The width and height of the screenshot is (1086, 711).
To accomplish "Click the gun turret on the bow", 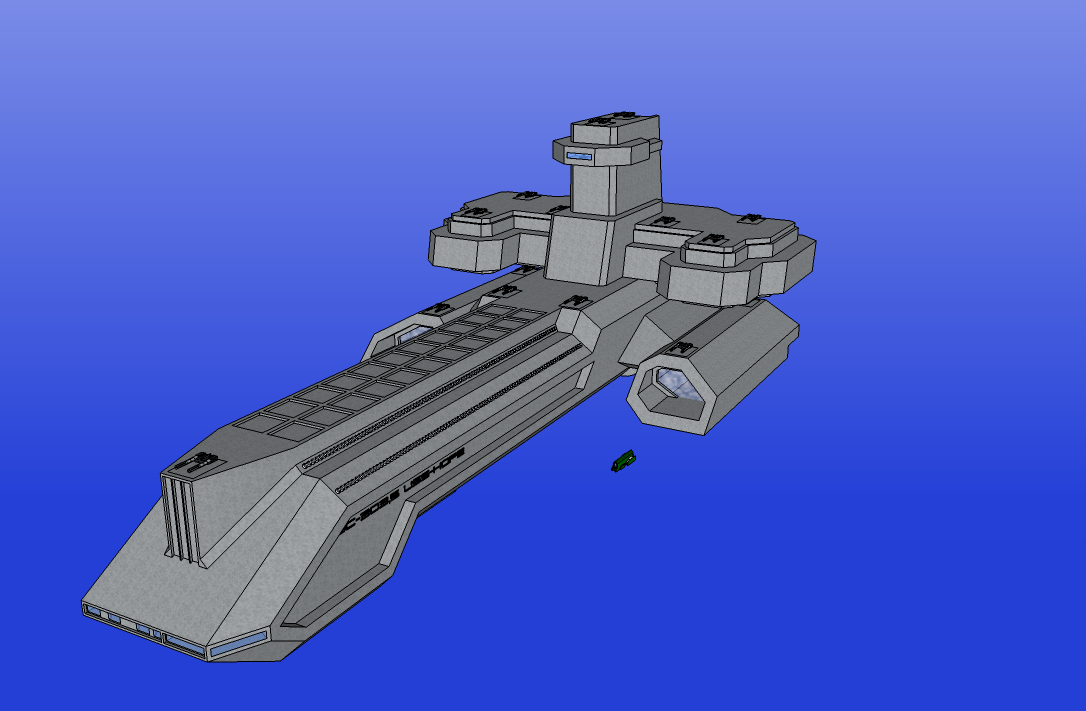I will [x=196, y=463].
